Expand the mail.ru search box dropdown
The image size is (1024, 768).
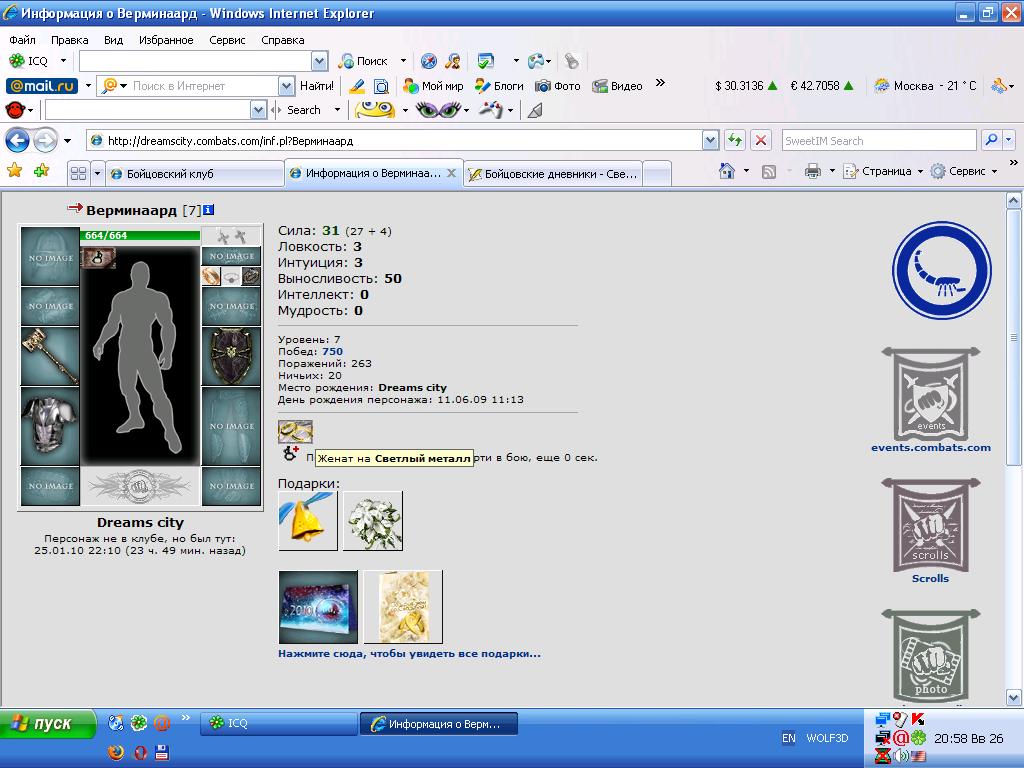click(x=286, y=86)
